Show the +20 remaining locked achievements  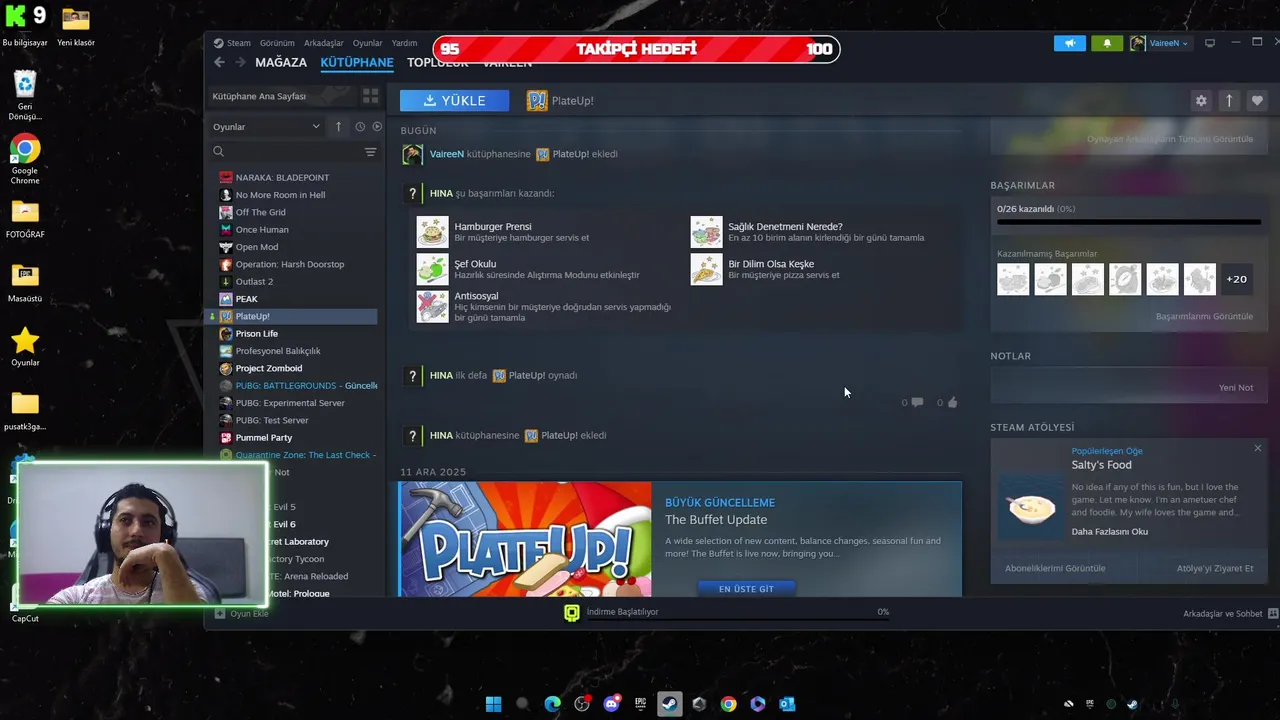(1237, 279)
